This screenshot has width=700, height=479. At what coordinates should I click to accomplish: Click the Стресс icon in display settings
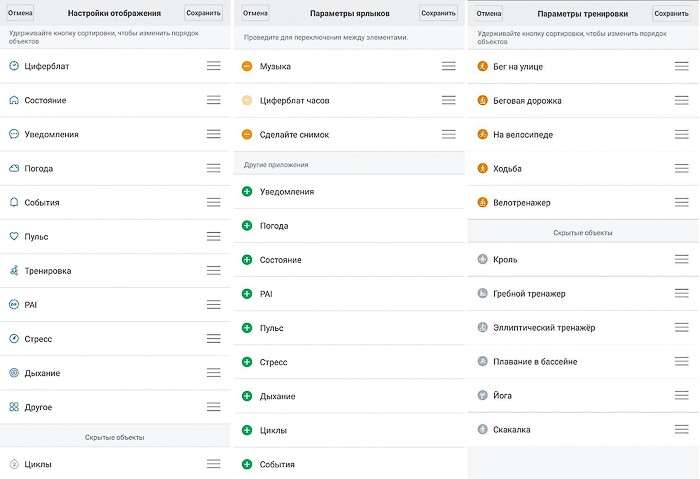14,339
